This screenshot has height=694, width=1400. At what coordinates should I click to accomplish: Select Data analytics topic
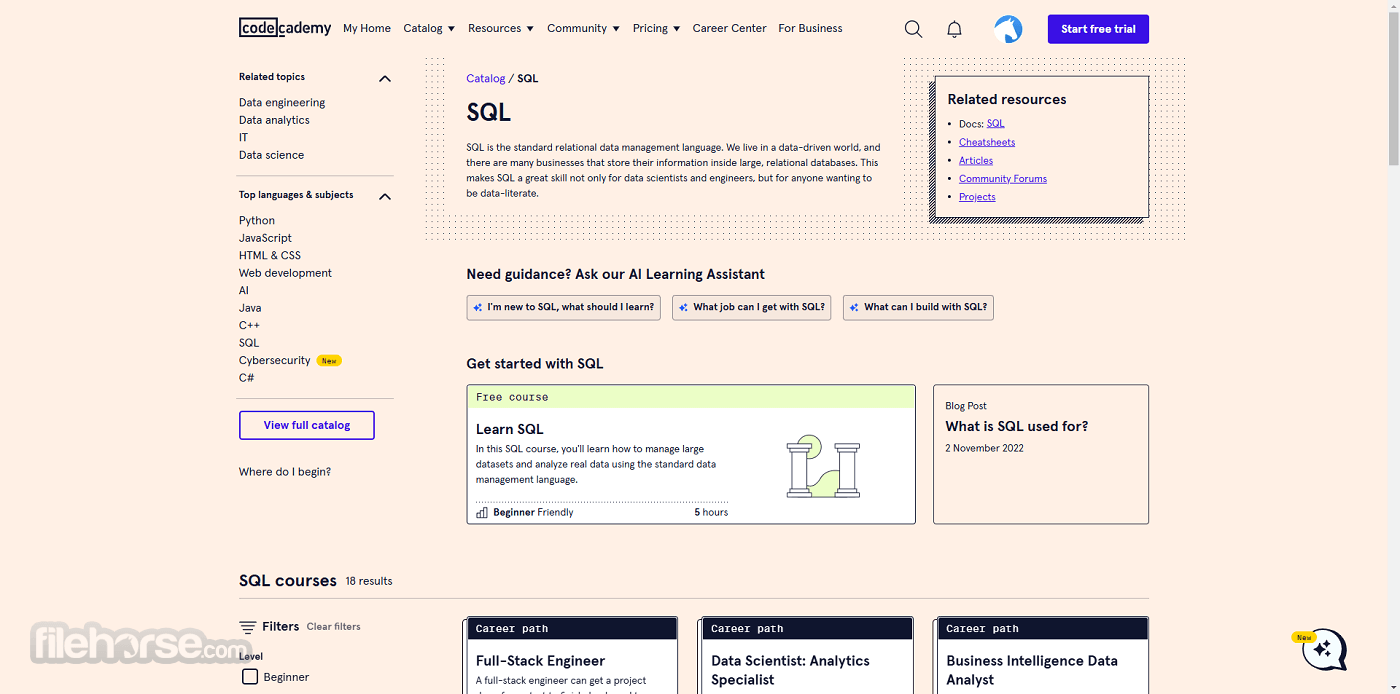coord(274,120)
